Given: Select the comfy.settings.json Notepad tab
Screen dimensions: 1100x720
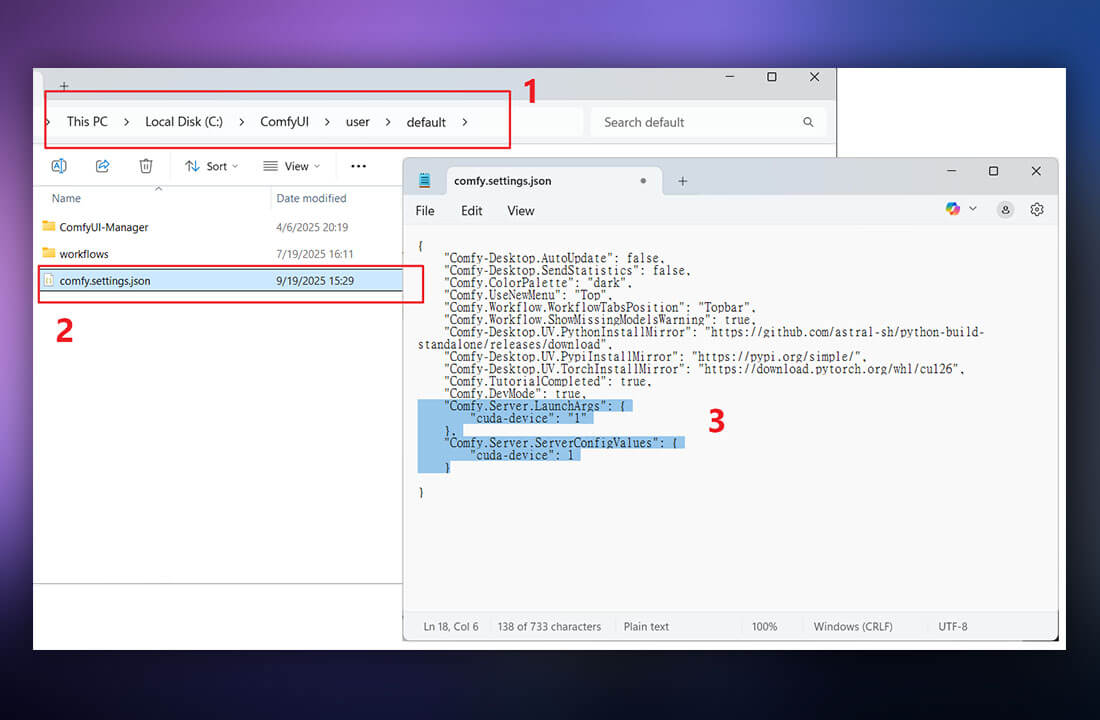Looking at the screenshot, I should pos(502,181).
